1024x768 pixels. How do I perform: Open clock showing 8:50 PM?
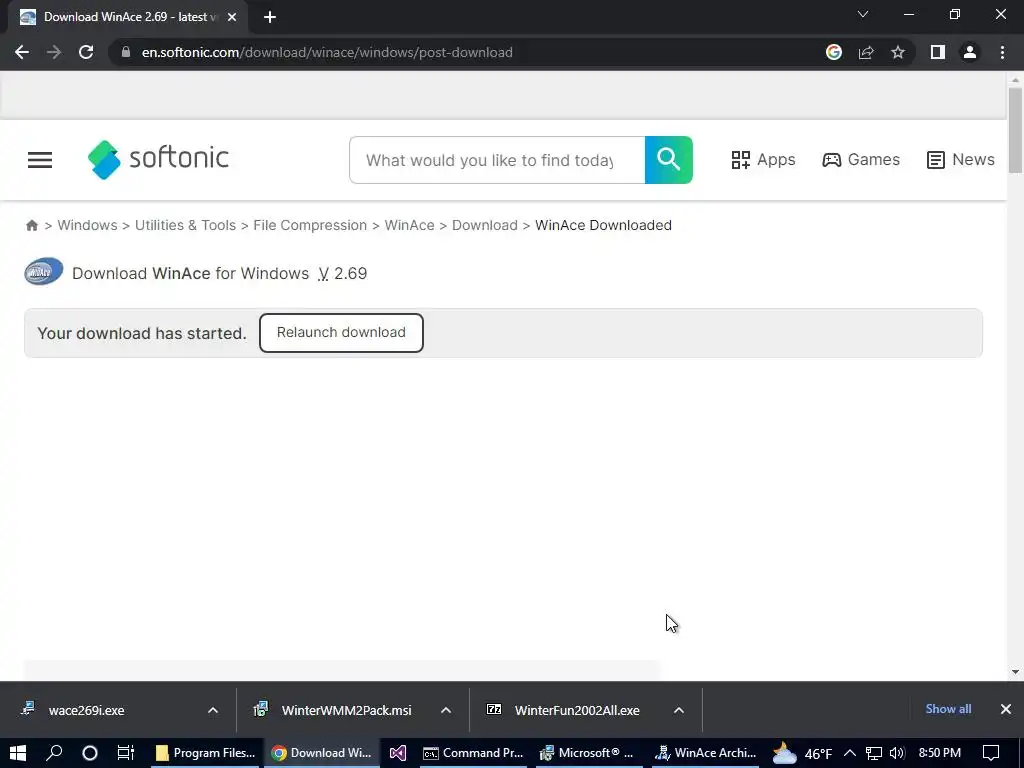point(939,753)
